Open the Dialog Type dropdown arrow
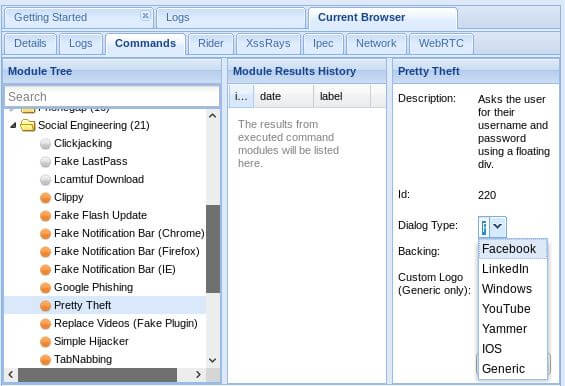 [498, 226]
